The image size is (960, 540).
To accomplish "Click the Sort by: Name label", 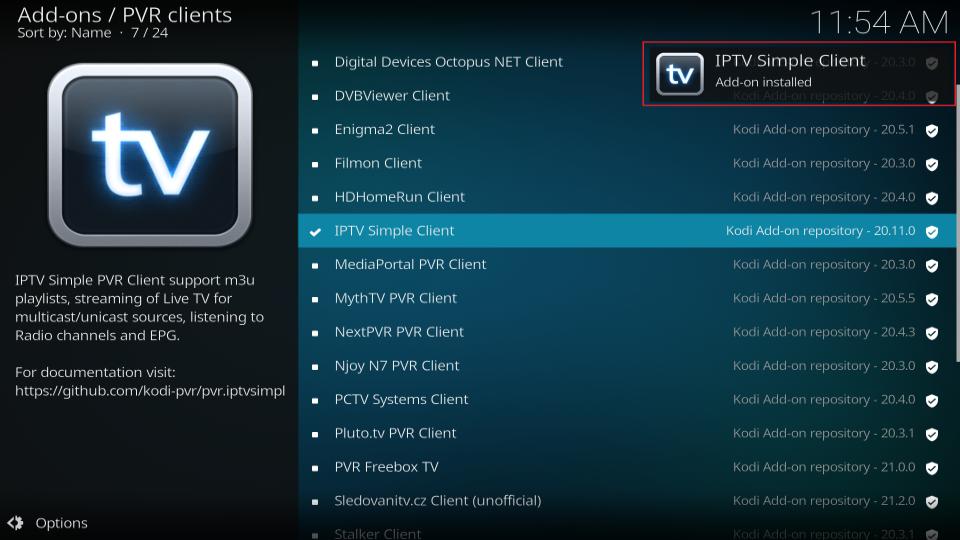I will coord(64,33).
